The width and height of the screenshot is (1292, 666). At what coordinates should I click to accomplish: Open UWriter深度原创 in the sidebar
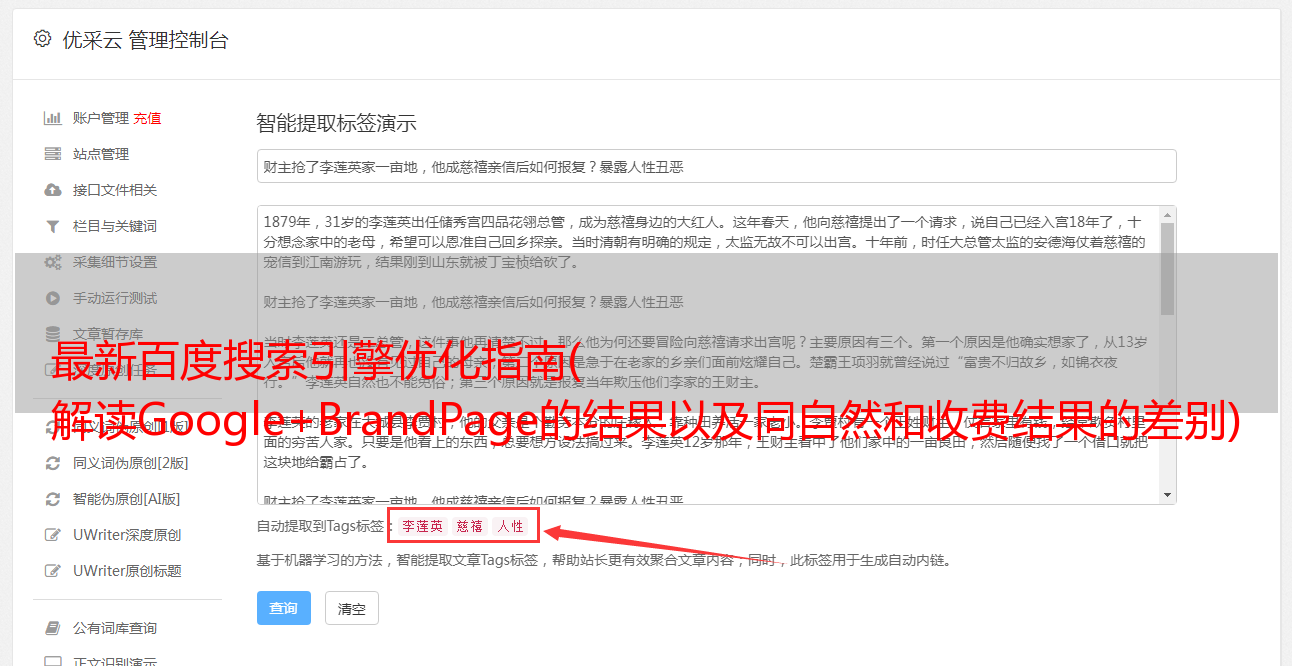(126, 535)
